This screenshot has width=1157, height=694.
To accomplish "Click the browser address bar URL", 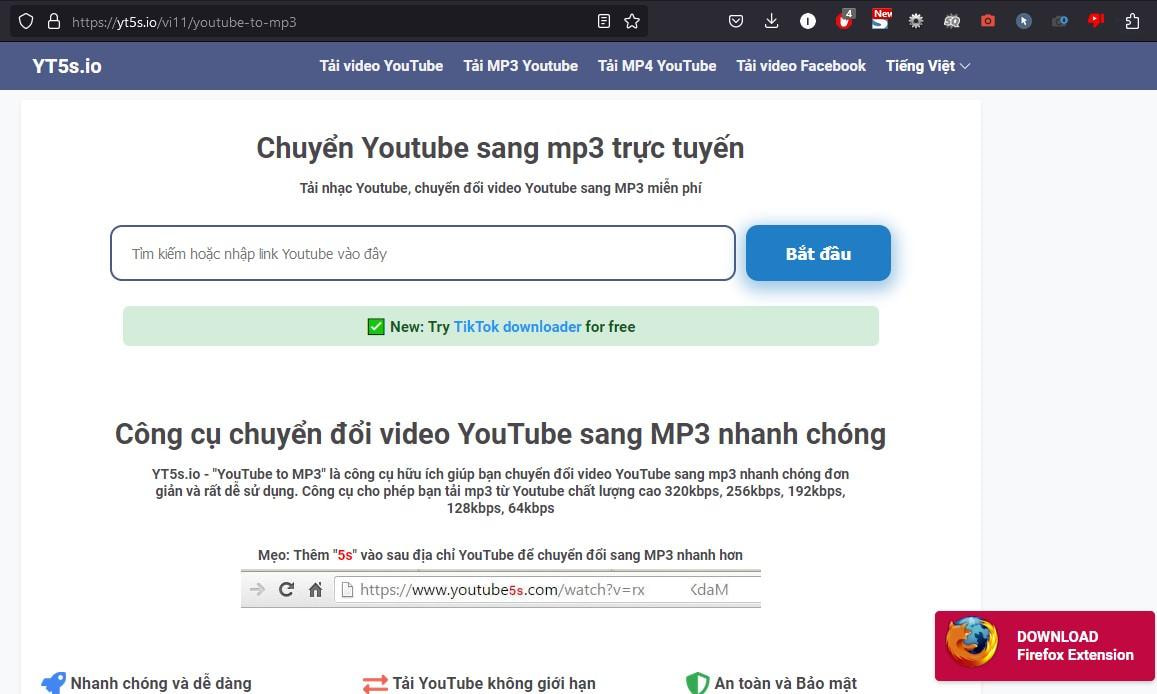I will (x=184, y=22).
